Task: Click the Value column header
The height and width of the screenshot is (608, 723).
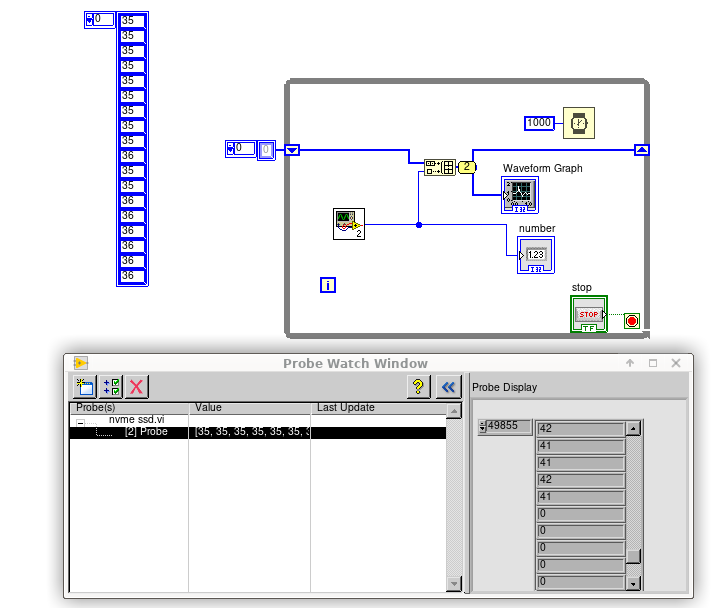Action: coord(249,408)
